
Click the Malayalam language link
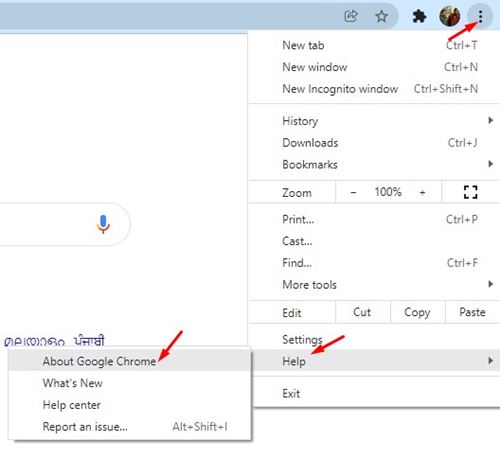(34, 342)
